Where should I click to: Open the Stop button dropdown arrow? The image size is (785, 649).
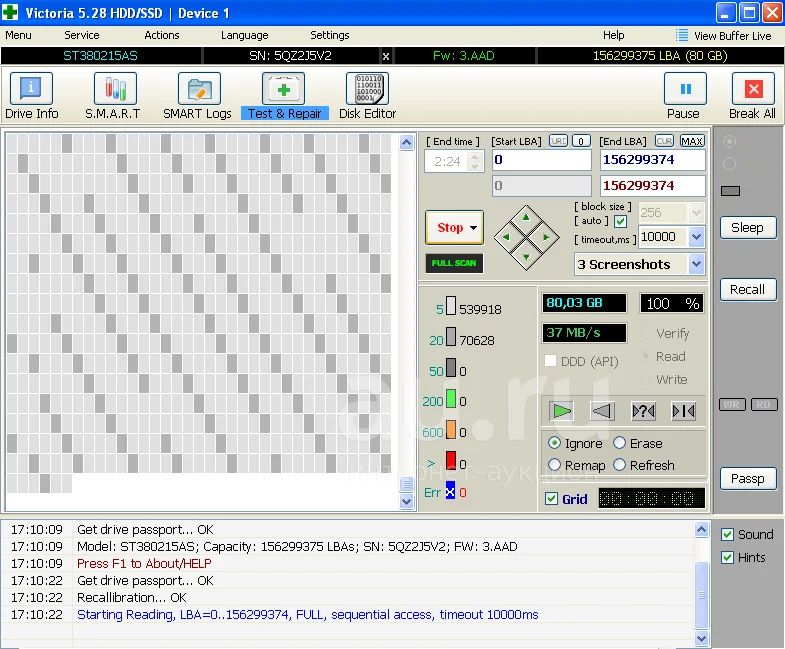click(x=474, y=228)
